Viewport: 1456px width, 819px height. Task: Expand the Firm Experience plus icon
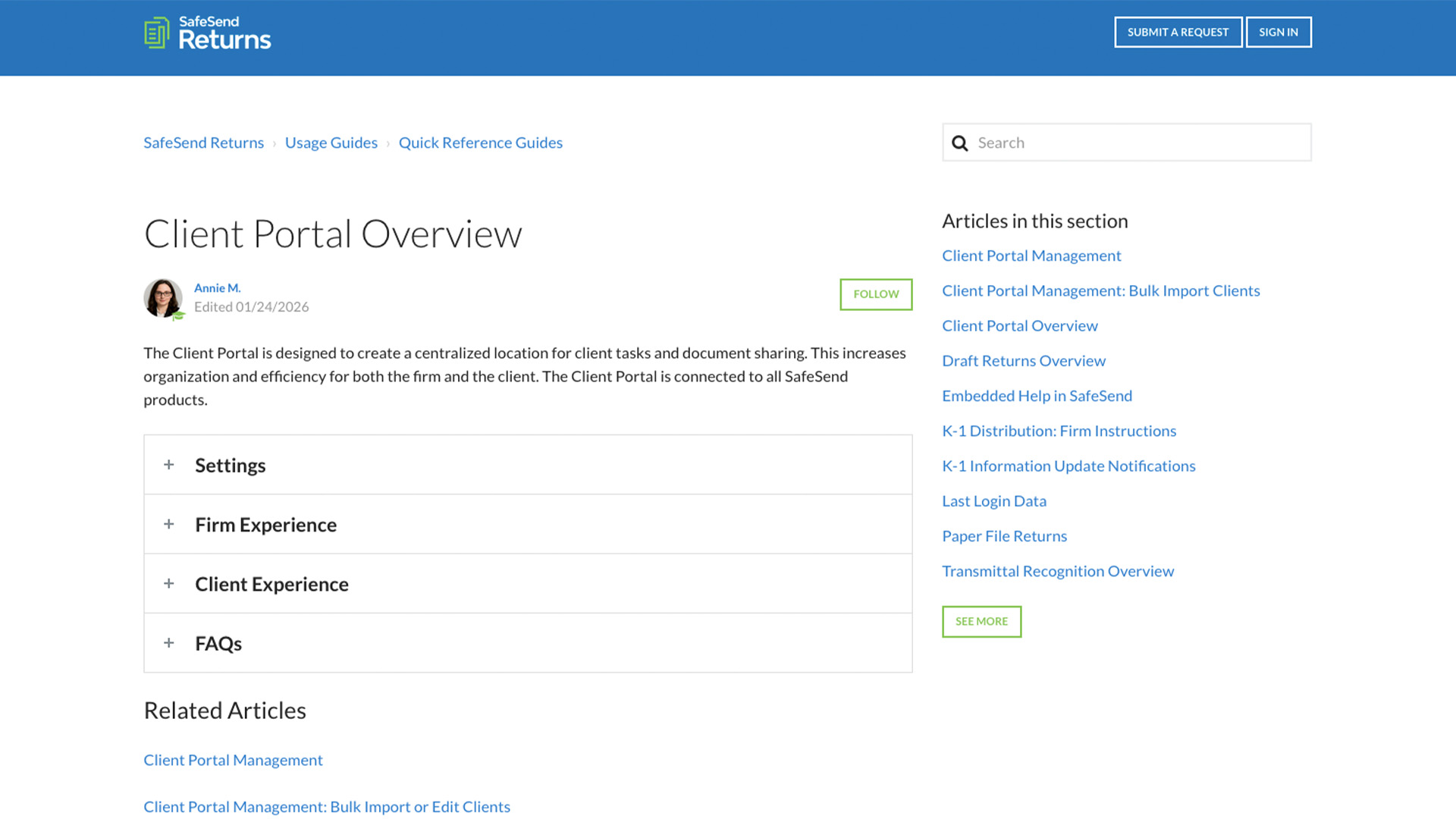click(169, 524)
